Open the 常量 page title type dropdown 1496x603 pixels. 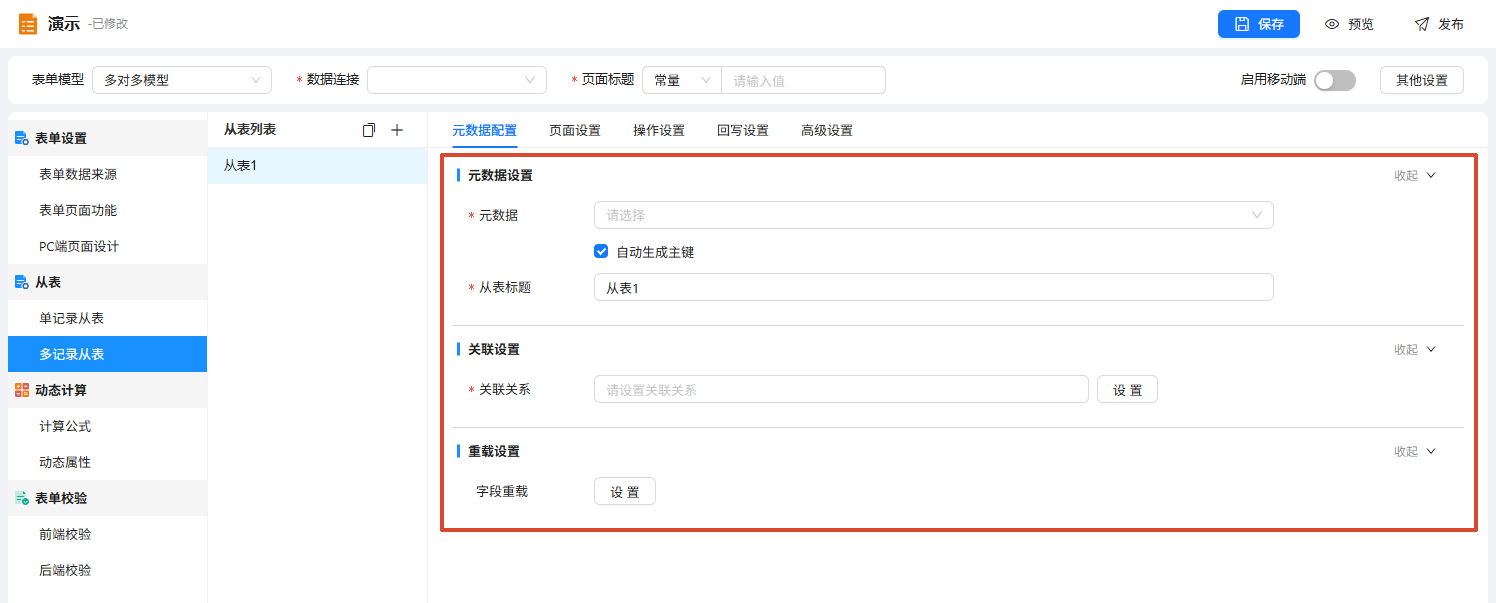point(682,80)
